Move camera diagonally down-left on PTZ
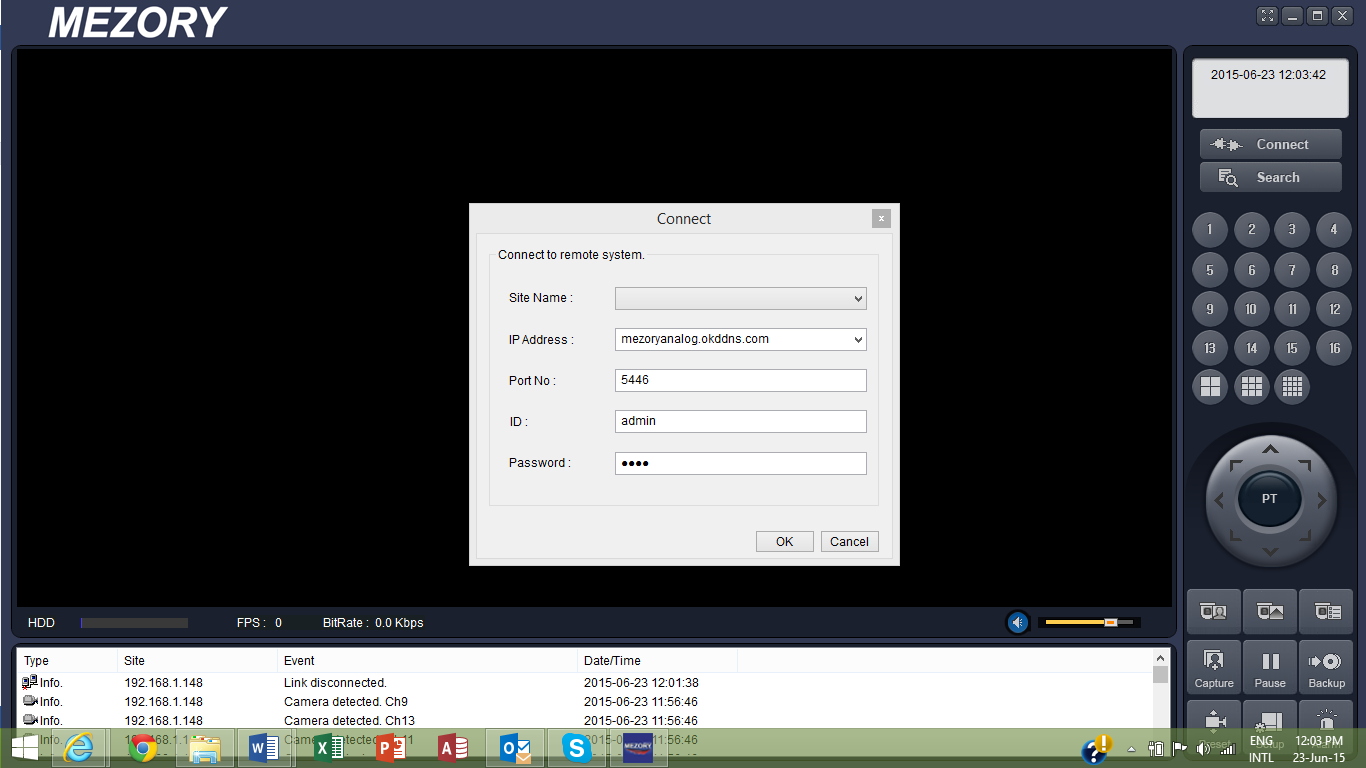1366x768 pixels. tap(1235, 534)
